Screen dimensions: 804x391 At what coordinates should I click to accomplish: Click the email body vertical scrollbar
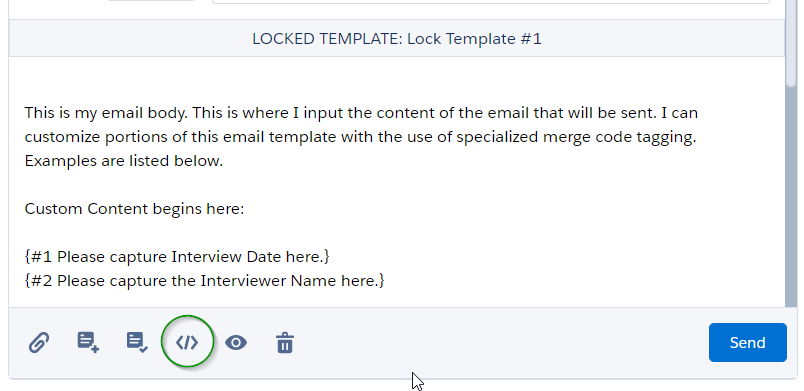[x=791, y=154]
